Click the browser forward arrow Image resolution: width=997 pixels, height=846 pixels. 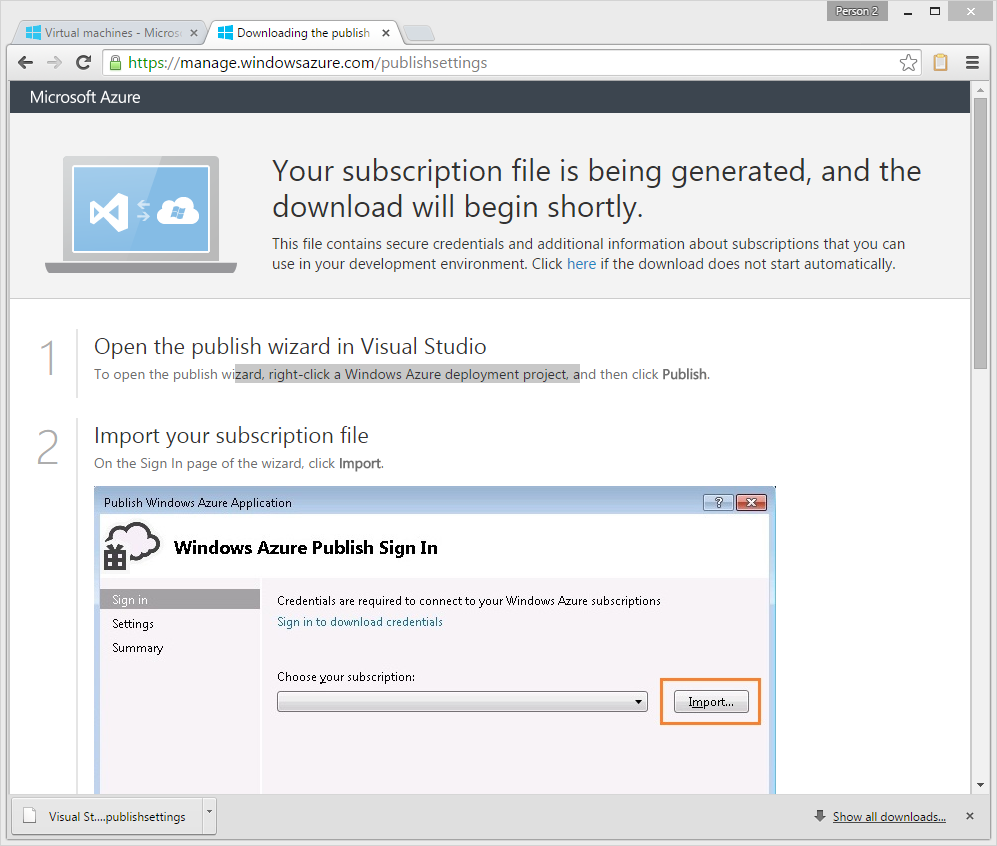pos(55,62)
